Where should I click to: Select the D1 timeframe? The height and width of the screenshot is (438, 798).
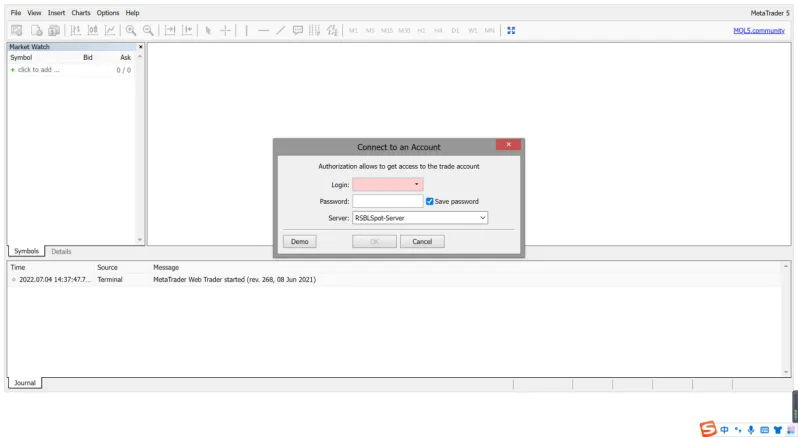[455, 31]
